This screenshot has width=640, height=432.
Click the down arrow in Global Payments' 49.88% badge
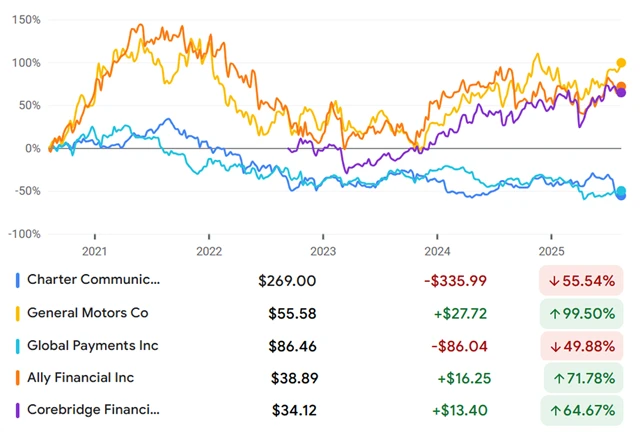click(551, 345)
